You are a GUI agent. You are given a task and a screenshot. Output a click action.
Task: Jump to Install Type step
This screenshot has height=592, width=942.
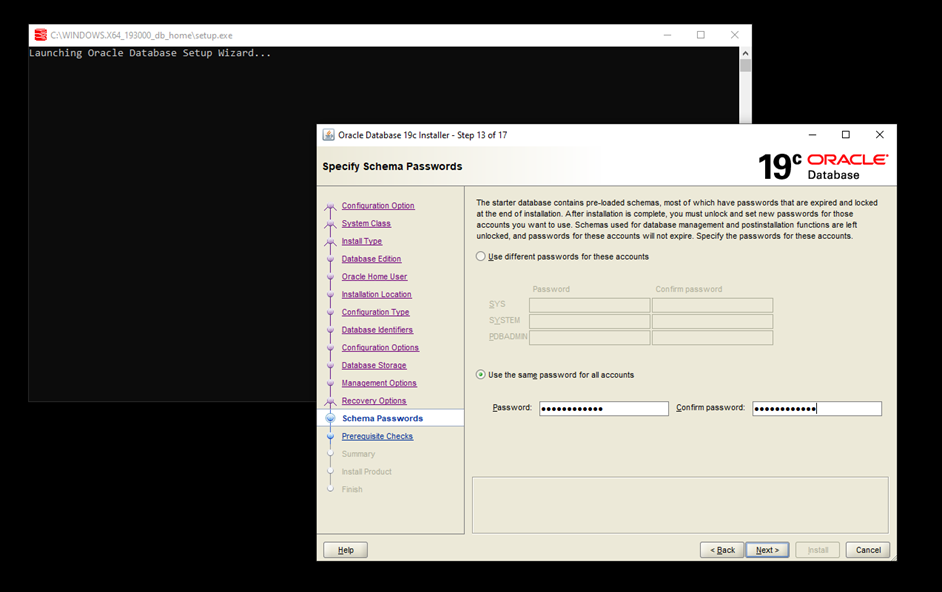361,241
